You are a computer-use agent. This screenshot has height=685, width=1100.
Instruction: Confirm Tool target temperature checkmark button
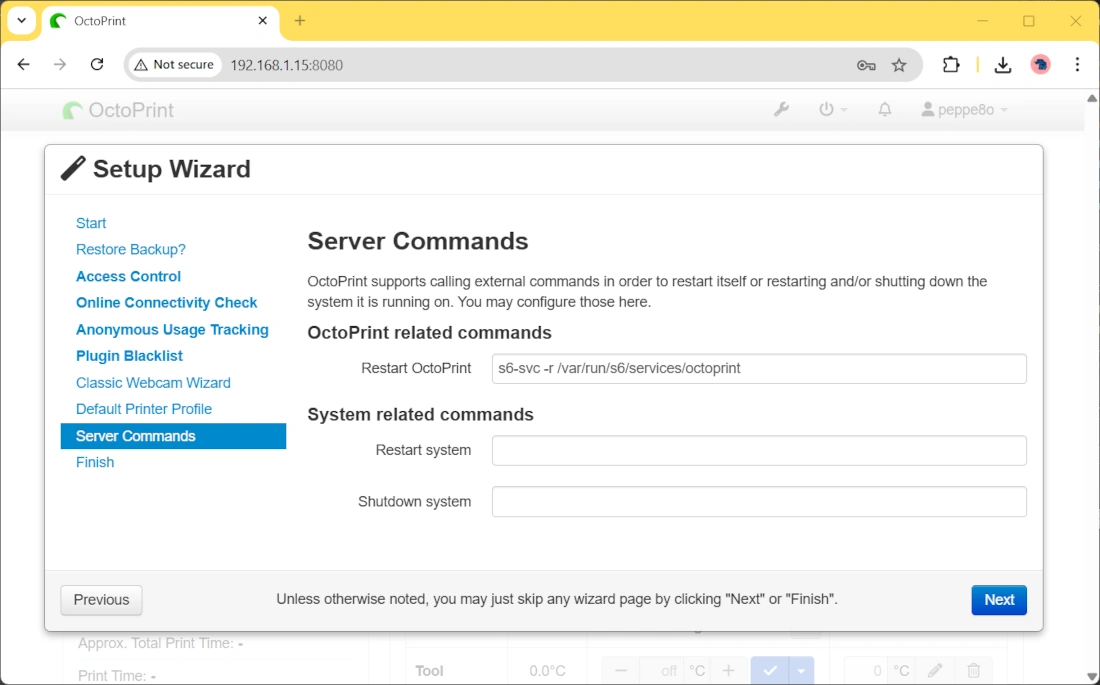point(770,671)
